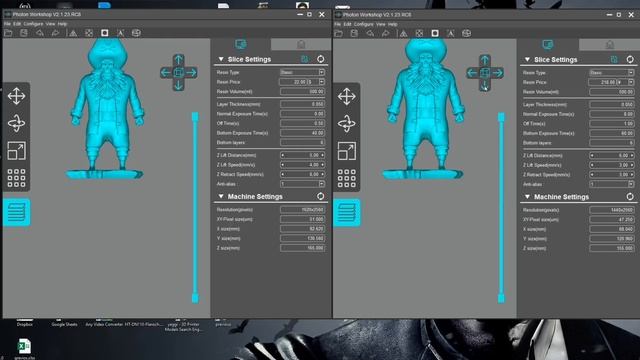Click Layer Thickness field in left window

302,104
